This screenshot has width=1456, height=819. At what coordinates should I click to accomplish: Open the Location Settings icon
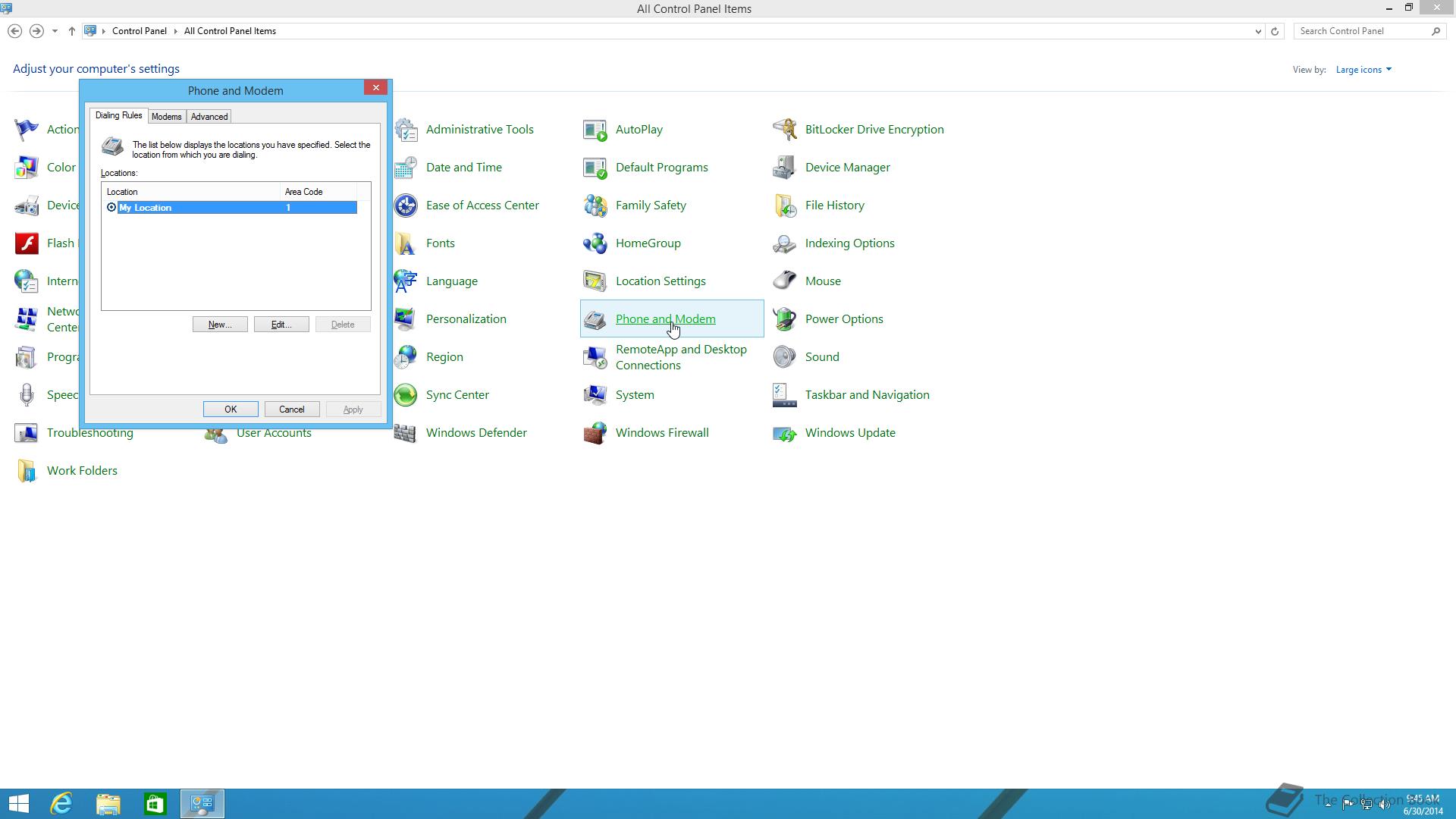(595, 281)
